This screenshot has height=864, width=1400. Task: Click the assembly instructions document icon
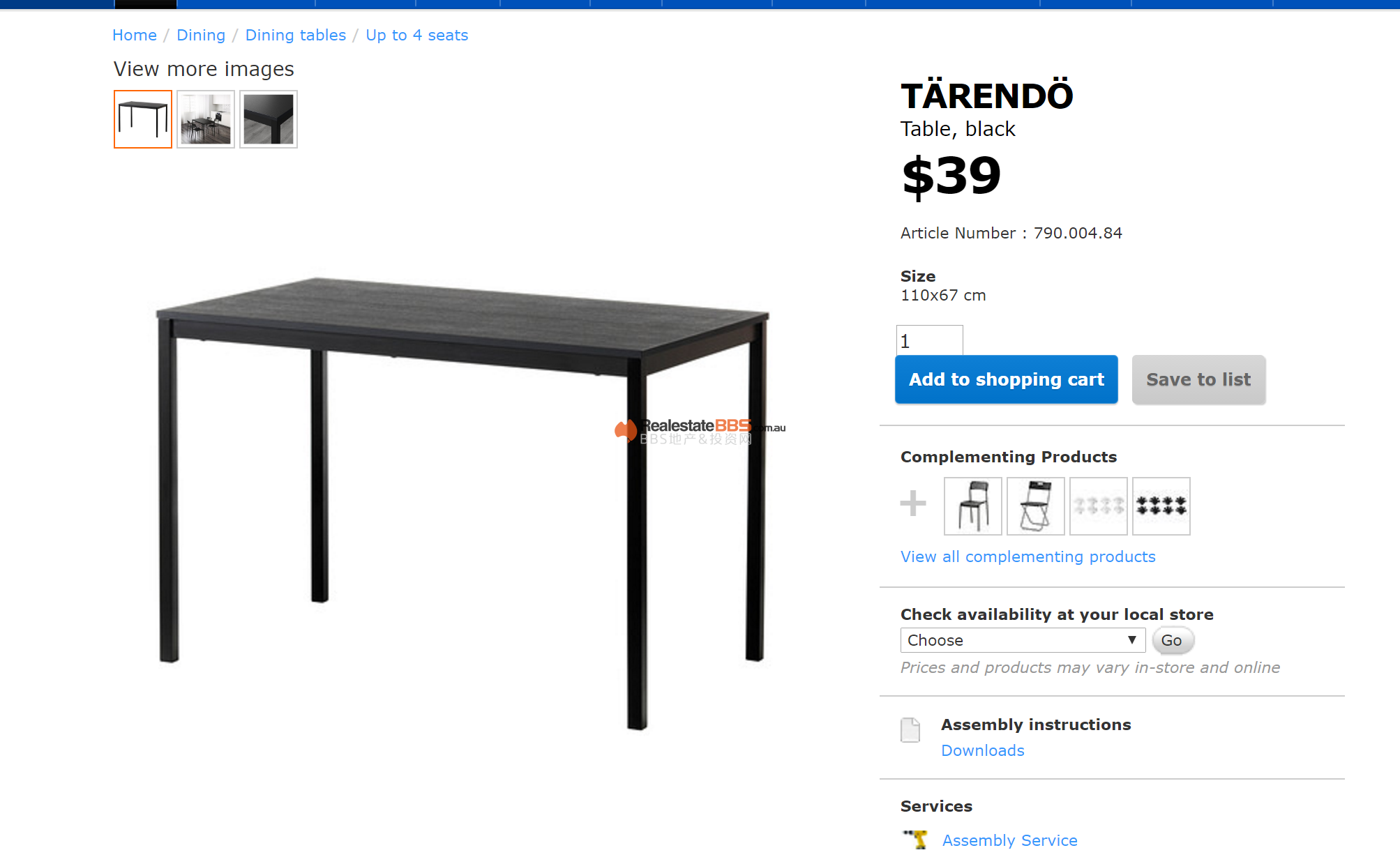click(910, 730)
